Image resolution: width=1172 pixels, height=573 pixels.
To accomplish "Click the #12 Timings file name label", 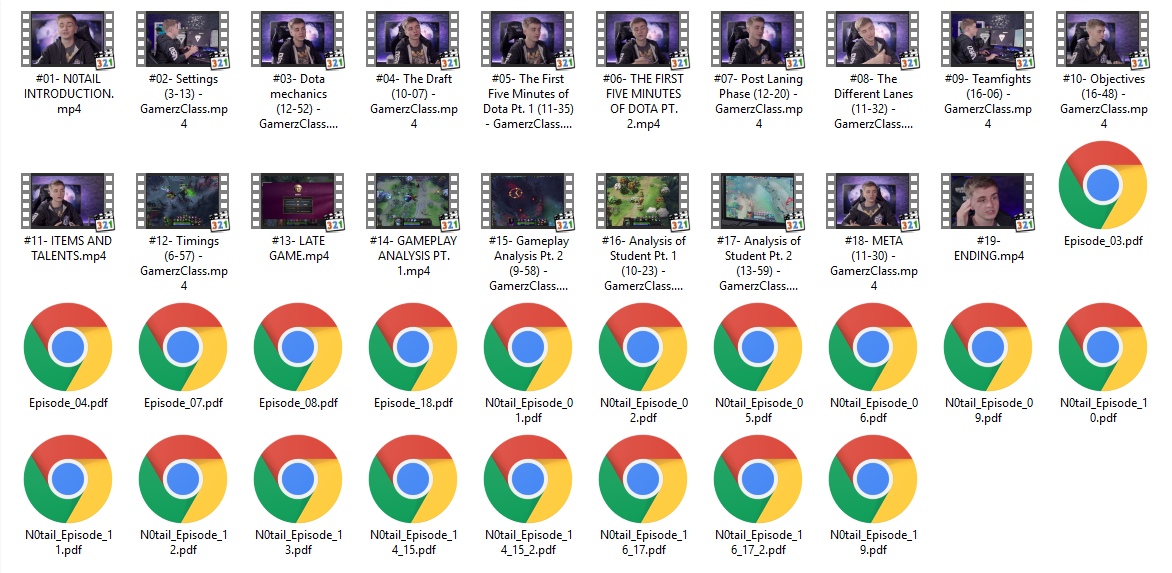I will [183, 264].
